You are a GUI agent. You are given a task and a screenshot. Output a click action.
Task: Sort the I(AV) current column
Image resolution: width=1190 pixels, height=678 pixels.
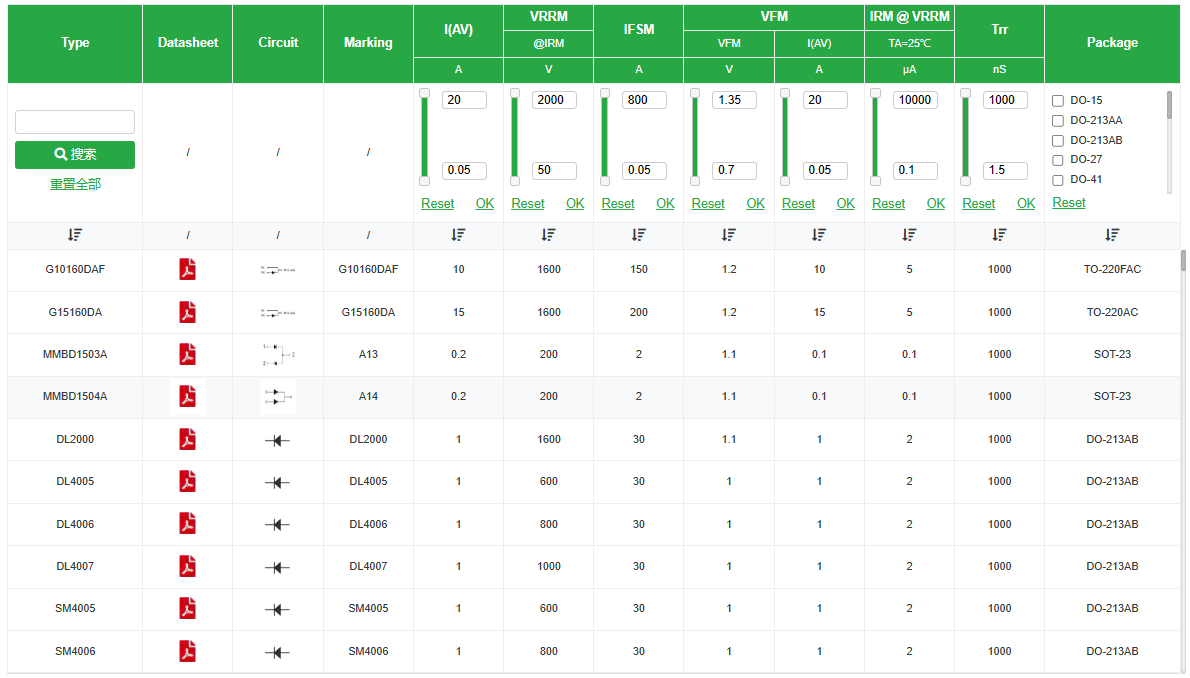click(458, 235)
